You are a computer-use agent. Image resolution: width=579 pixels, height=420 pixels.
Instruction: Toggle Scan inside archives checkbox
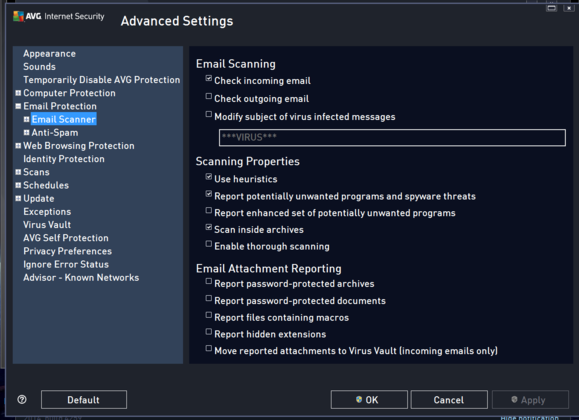tap(209, 227)
